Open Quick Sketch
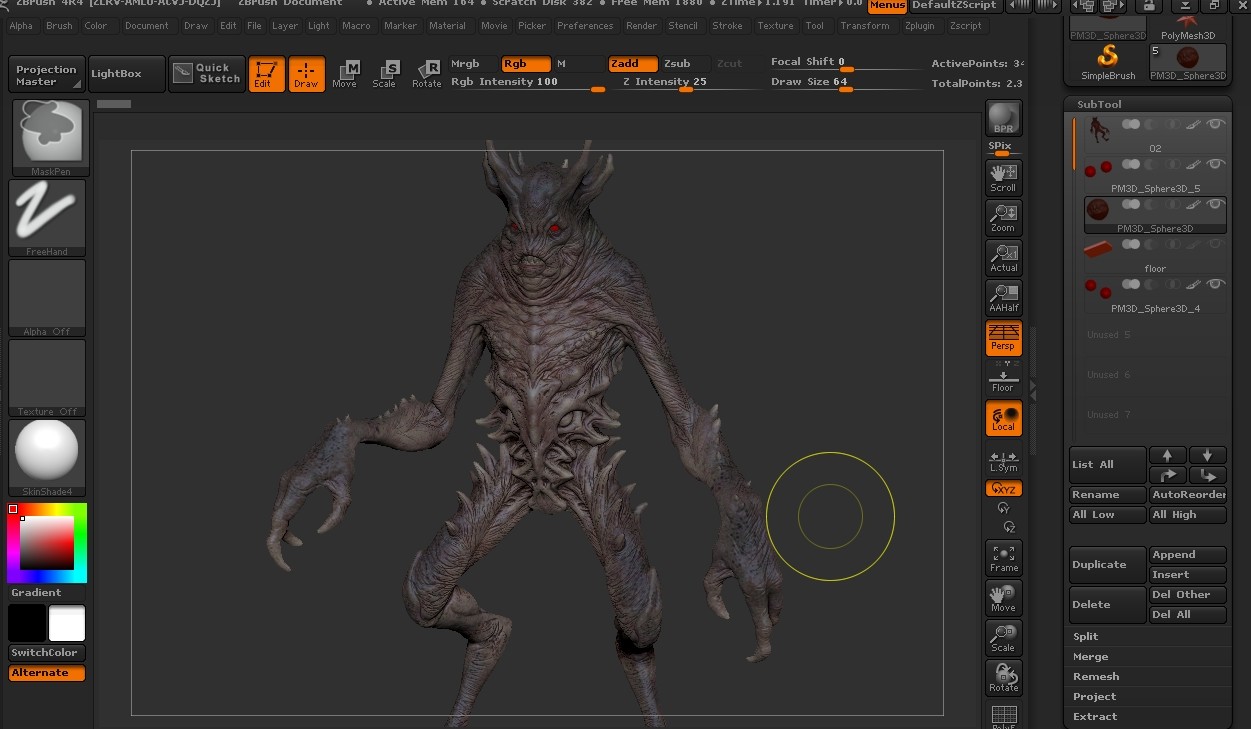Screen dimensions: 1251x729 (207, 74)
